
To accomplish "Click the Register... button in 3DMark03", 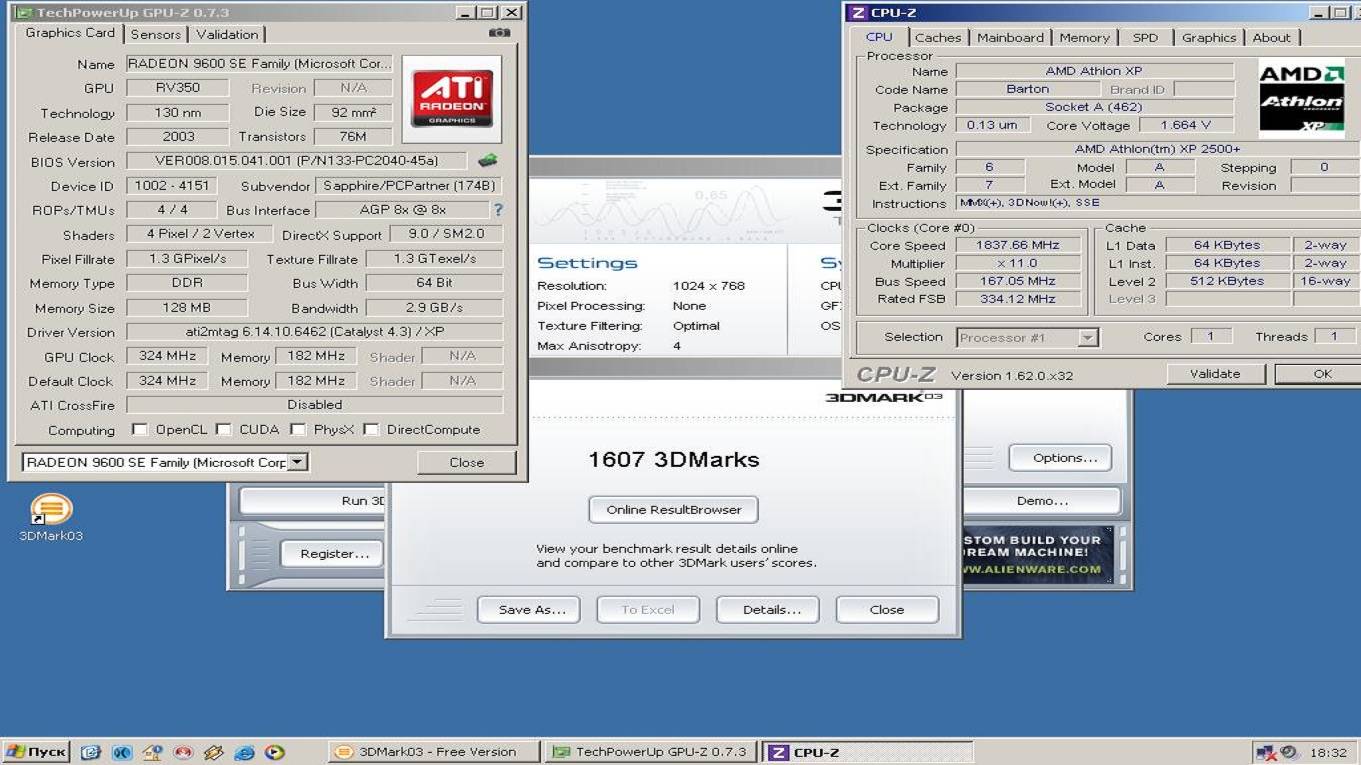I will click(330, 554).
